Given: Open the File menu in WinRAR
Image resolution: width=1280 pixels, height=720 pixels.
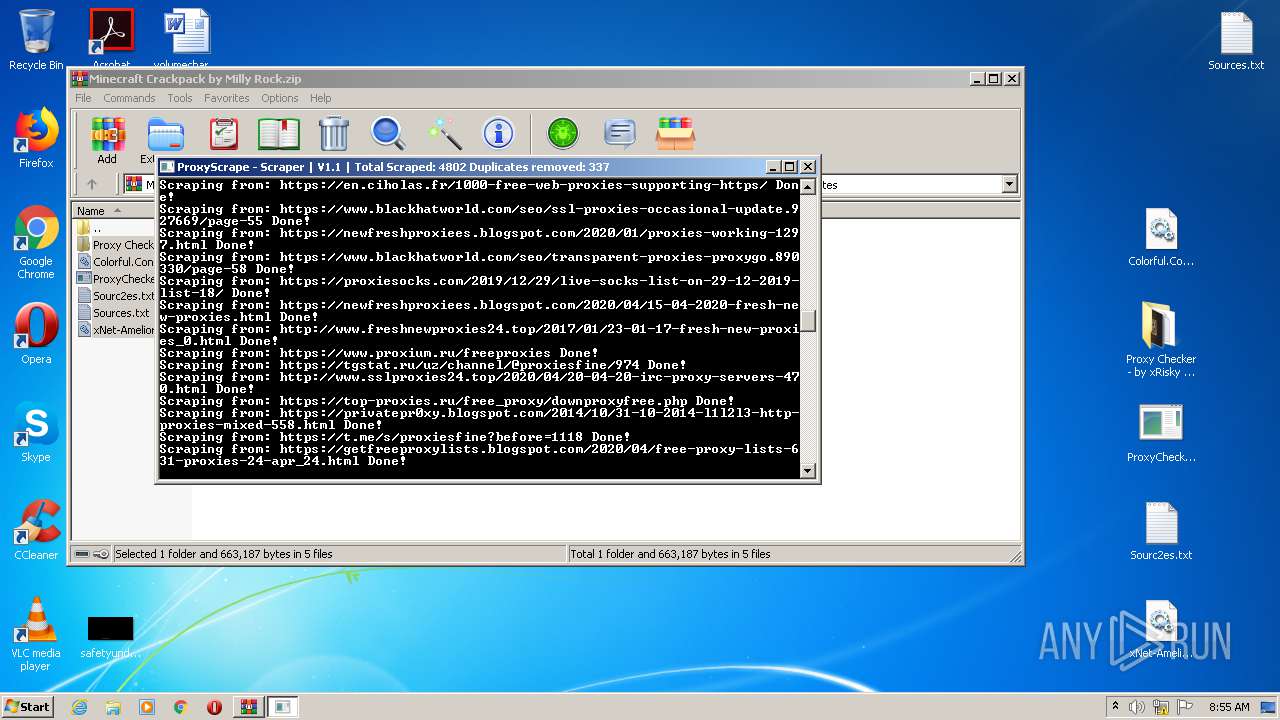Looking at the screenshot, I should (83, 98).
